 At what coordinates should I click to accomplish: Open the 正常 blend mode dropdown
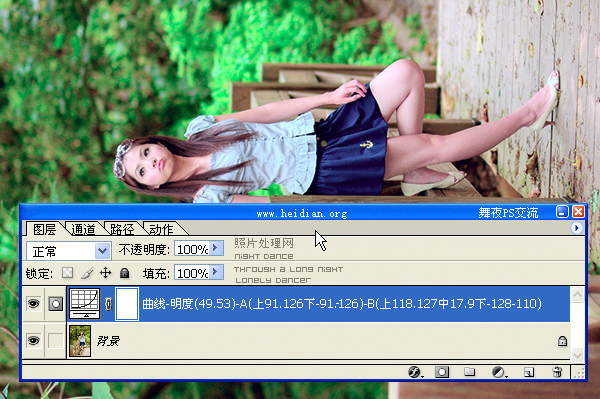(69, 251)
